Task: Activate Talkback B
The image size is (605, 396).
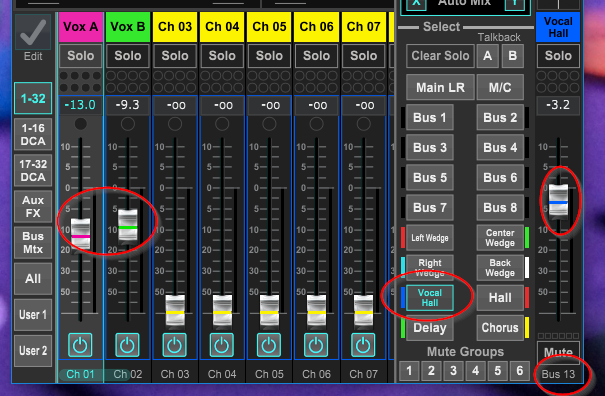Action: pyautogui.click(x=512, y=56)
